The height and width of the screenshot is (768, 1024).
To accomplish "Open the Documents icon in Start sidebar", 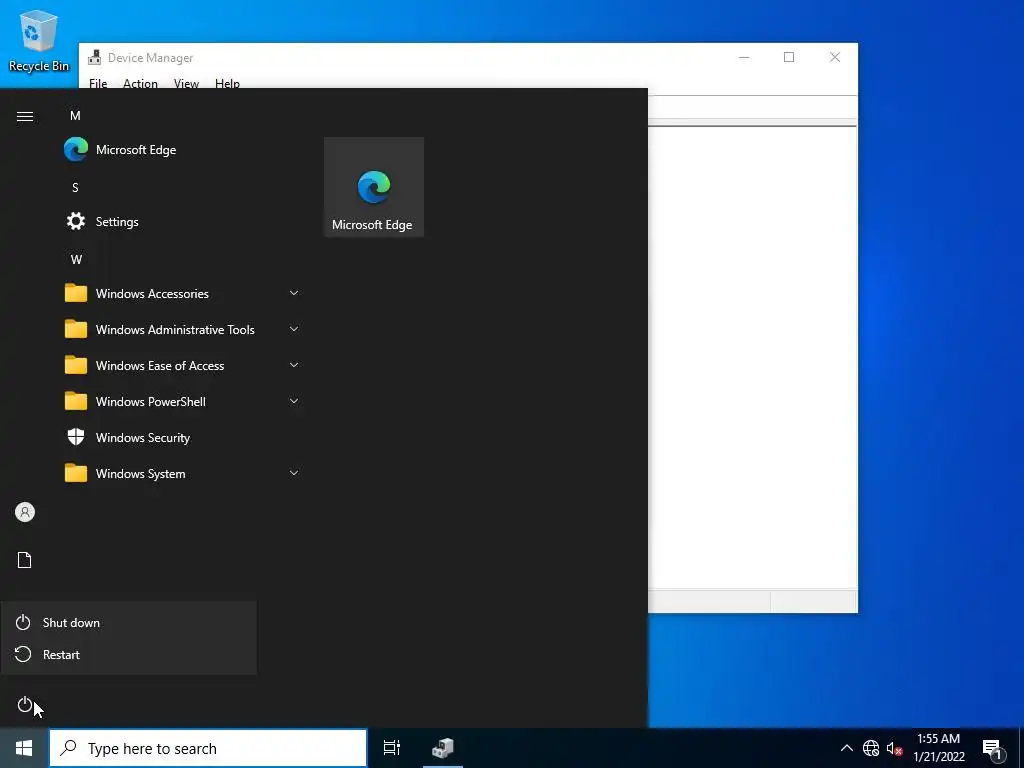I will [25, 560].
